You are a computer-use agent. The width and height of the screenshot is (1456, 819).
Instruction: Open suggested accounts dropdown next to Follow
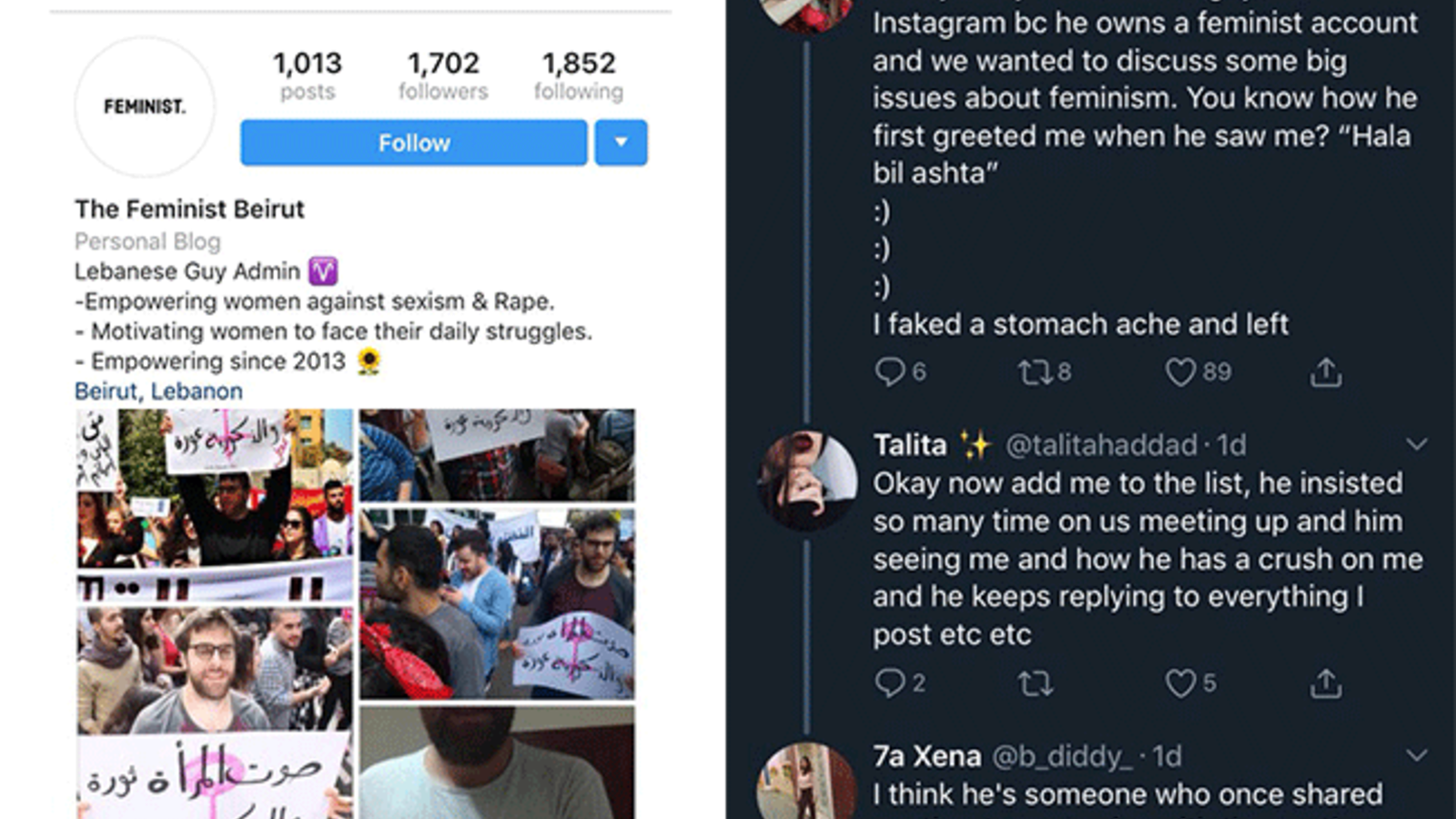pos(621,143)
